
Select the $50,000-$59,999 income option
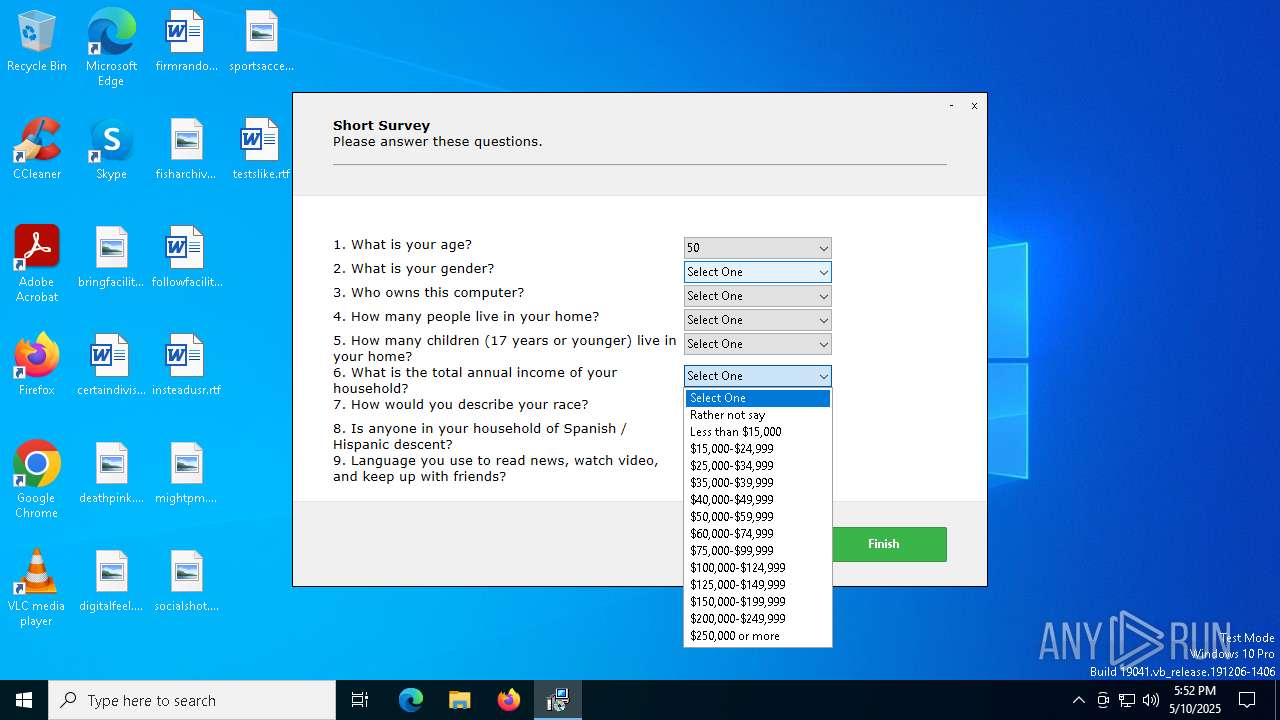point(758,517)
